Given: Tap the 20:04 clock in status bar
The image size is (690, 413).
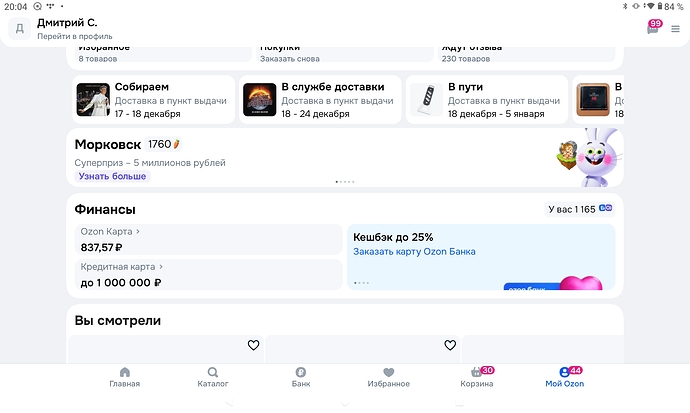Looking at the screenshot, I should pos(15,7).
